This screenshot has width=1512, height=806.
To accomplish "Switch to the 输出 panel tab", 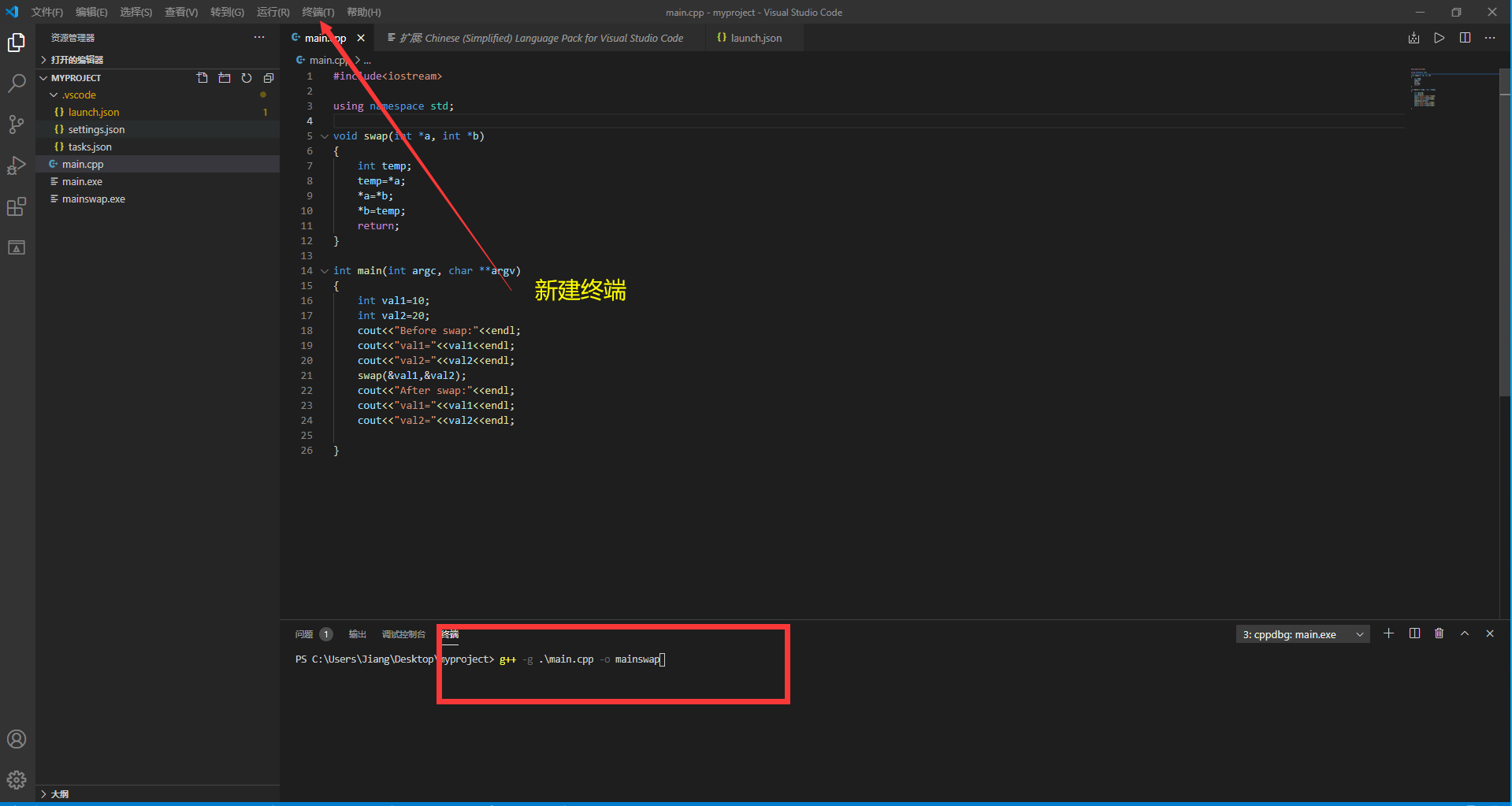I will click(x=357, y=633).
